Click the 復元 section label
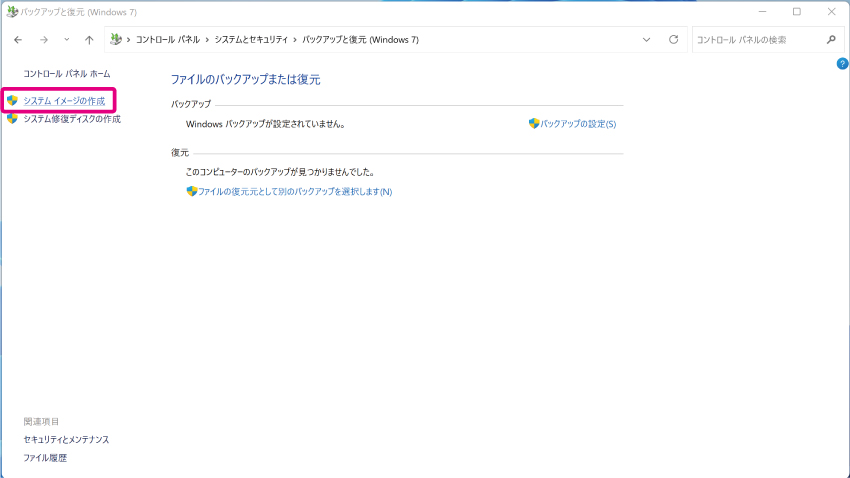The width and height of the screenshot is (850, 478). click(180, 153)
